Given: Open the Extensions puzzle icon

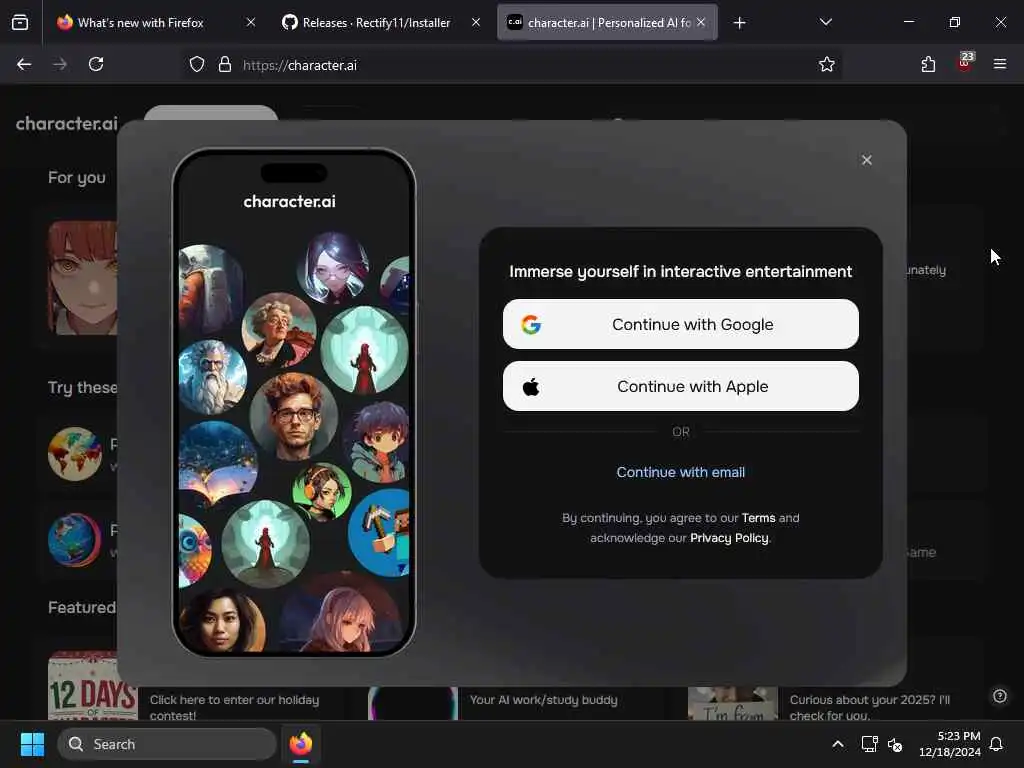Looking at the screenshot, I should click(928, 64).
